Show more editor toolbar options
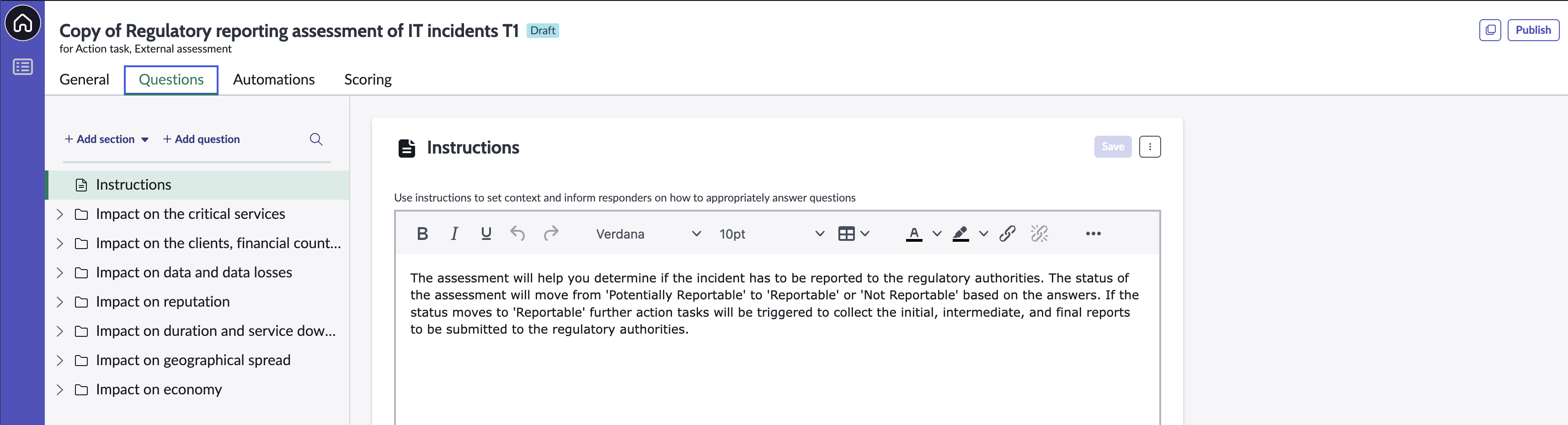Image resolution: width=1568 pixels, height=425 pixels. 1093,234
